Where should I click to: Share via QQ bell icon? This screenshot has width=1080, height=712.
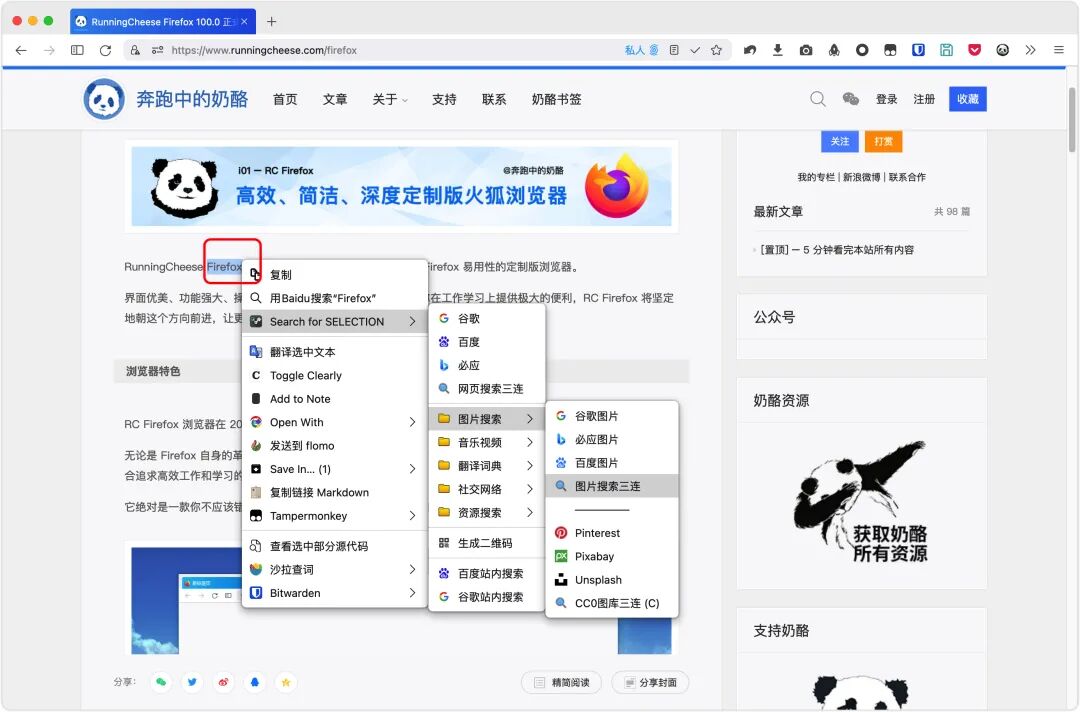pos(255,682)
